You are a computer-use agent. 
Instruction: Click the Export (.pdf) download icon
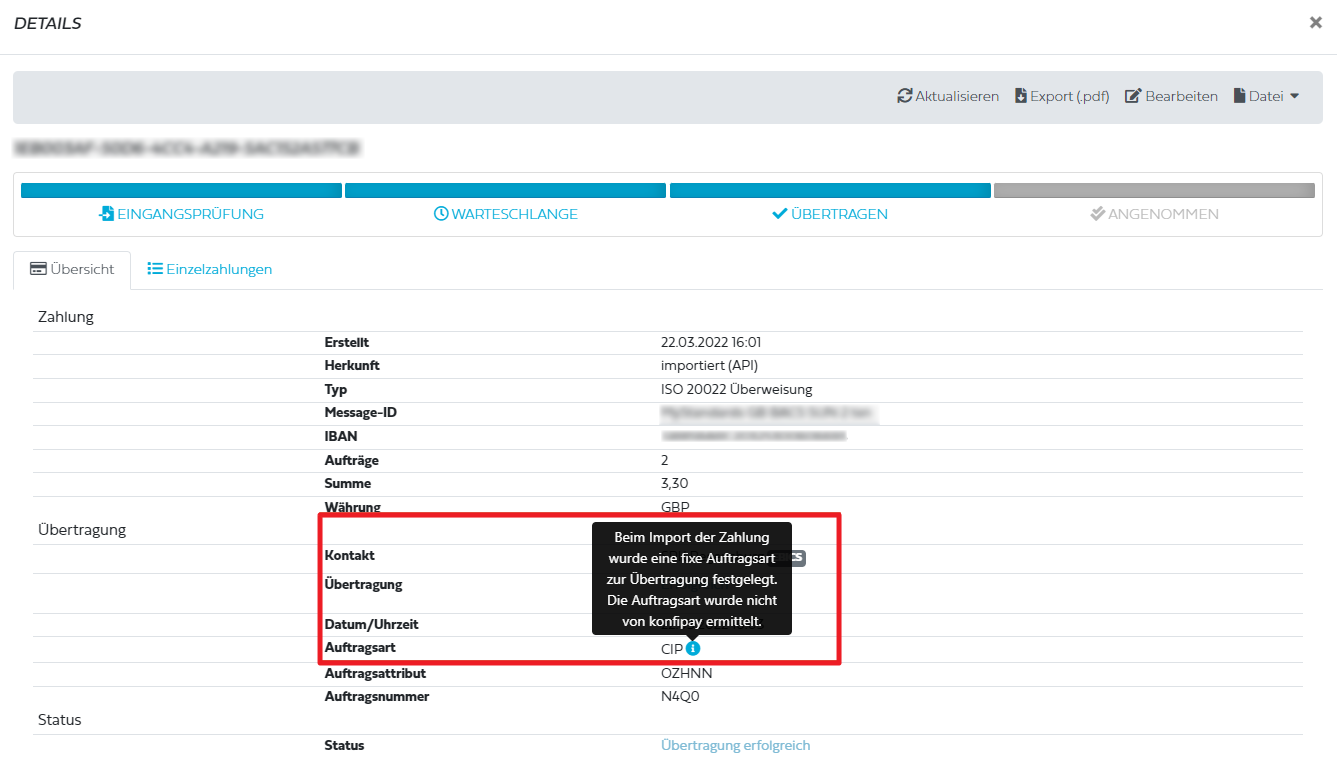[x=1021, y=96]
